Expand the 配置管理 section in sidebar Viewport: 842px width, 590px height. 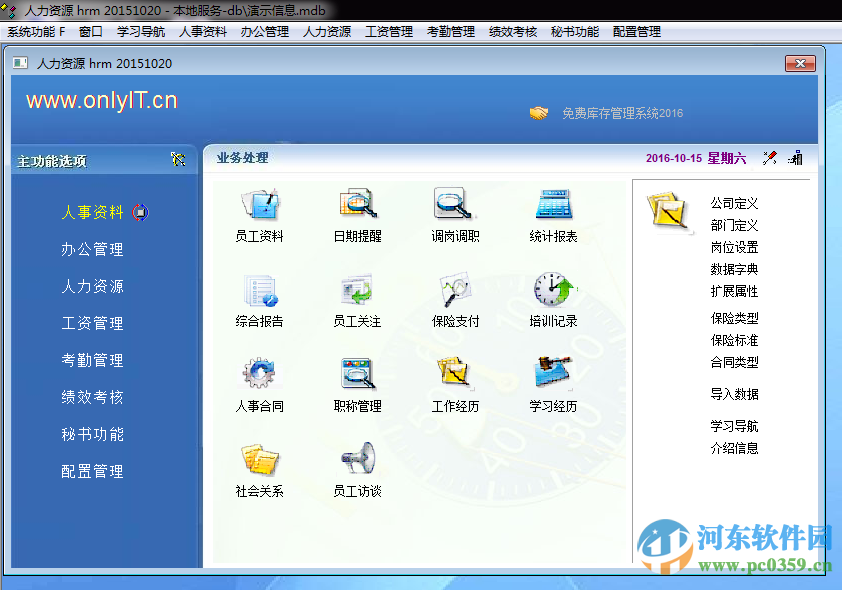tap(92, 471)
